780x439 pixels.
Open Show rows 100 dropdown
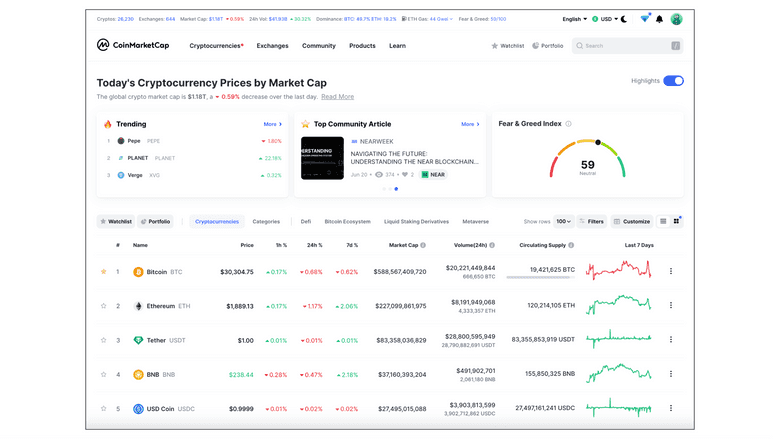tap(564, 221)
